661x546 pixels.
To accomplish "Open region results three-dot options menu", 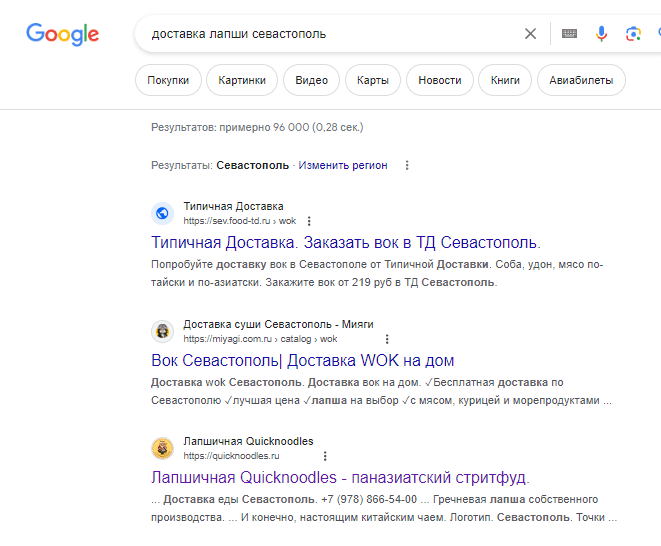I will pyautogui.click(x=406, y=166).
